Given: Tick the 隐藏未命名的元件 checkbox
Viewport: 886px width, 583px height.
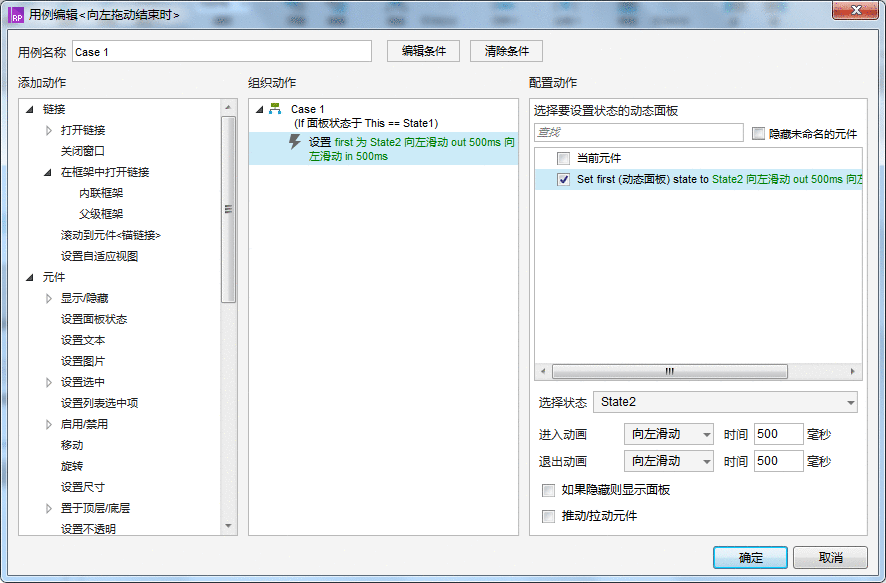Looking at the screenshot, I should pyautogui.click(x=758, y=133).
